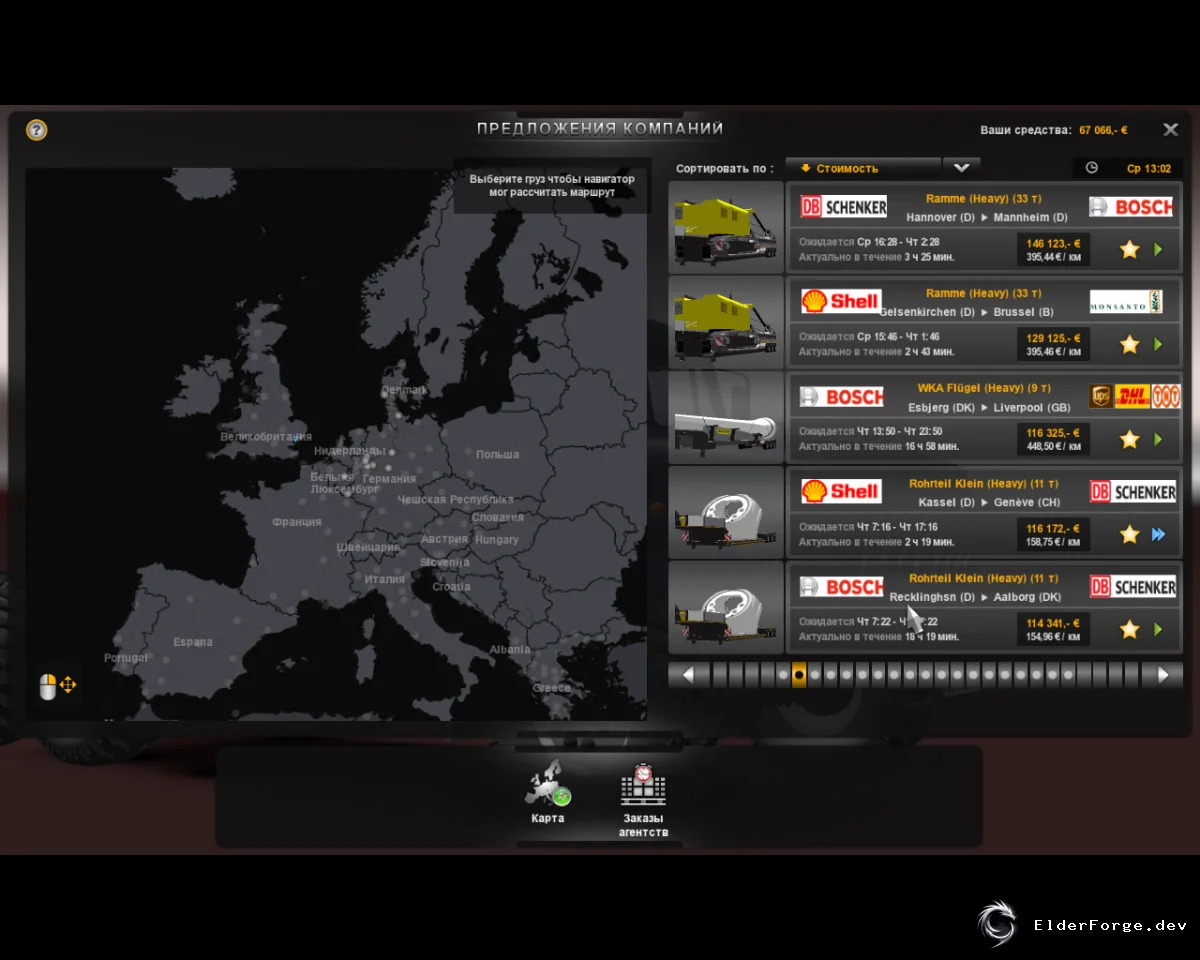
Task: Take the Recklinghsn to Aalborg job arrow
Action: (1159, 629)
